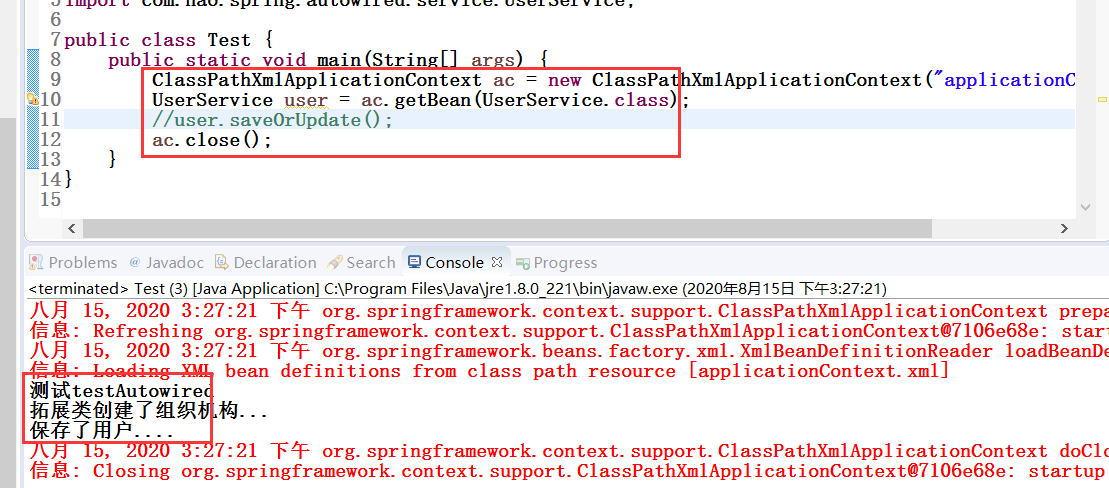This screenshot has height=488, width=1109.
Task: Click the editor horizontal scrollbar left arrow
Action: 71,228
